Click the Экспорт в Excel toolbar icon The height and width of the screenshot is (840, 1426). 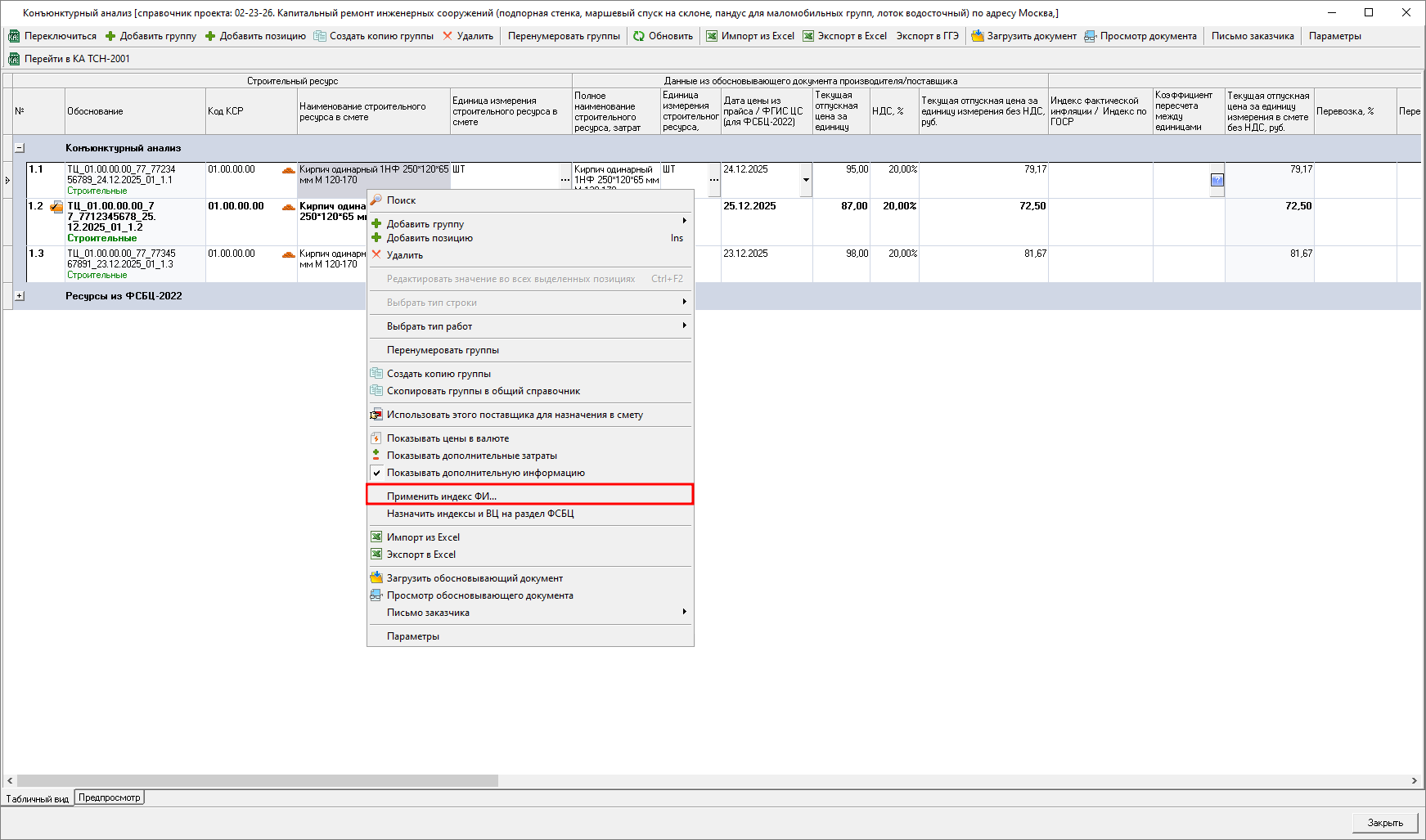click(x=808, y=36)
